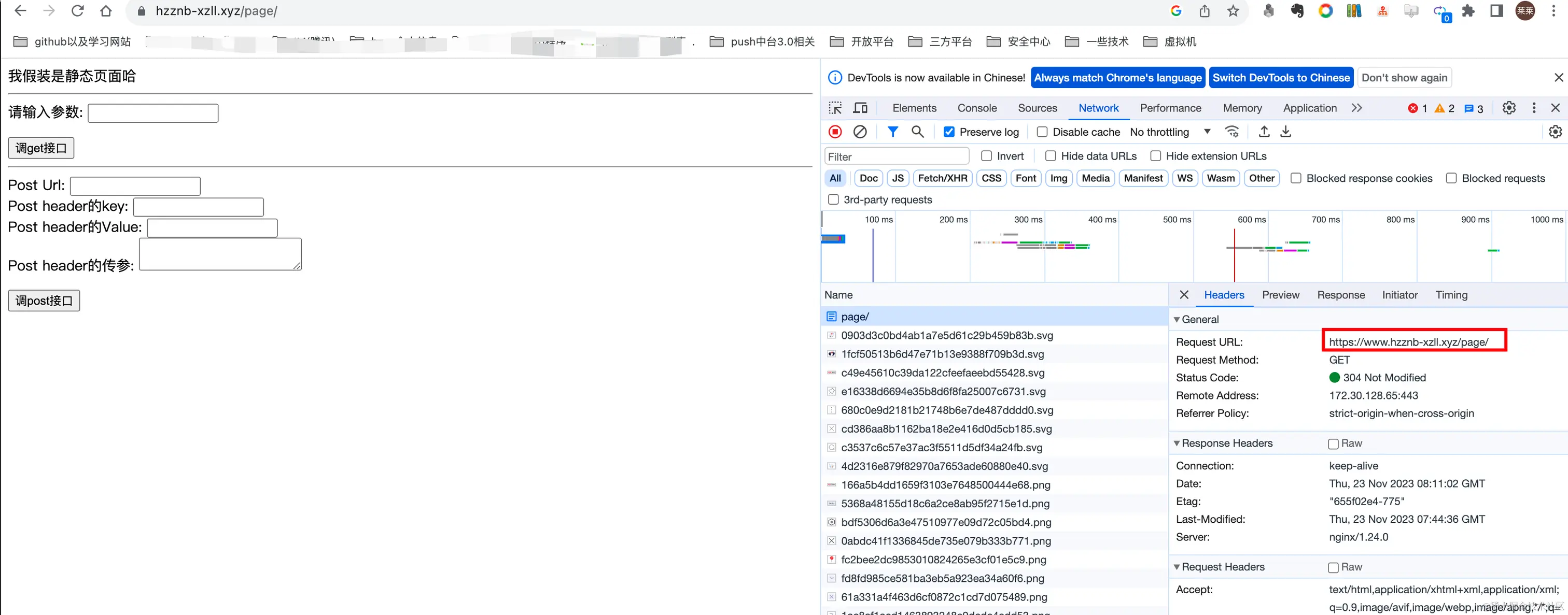
Task: Open the Timing tab in request details
Action: [x=1451, y=295]
